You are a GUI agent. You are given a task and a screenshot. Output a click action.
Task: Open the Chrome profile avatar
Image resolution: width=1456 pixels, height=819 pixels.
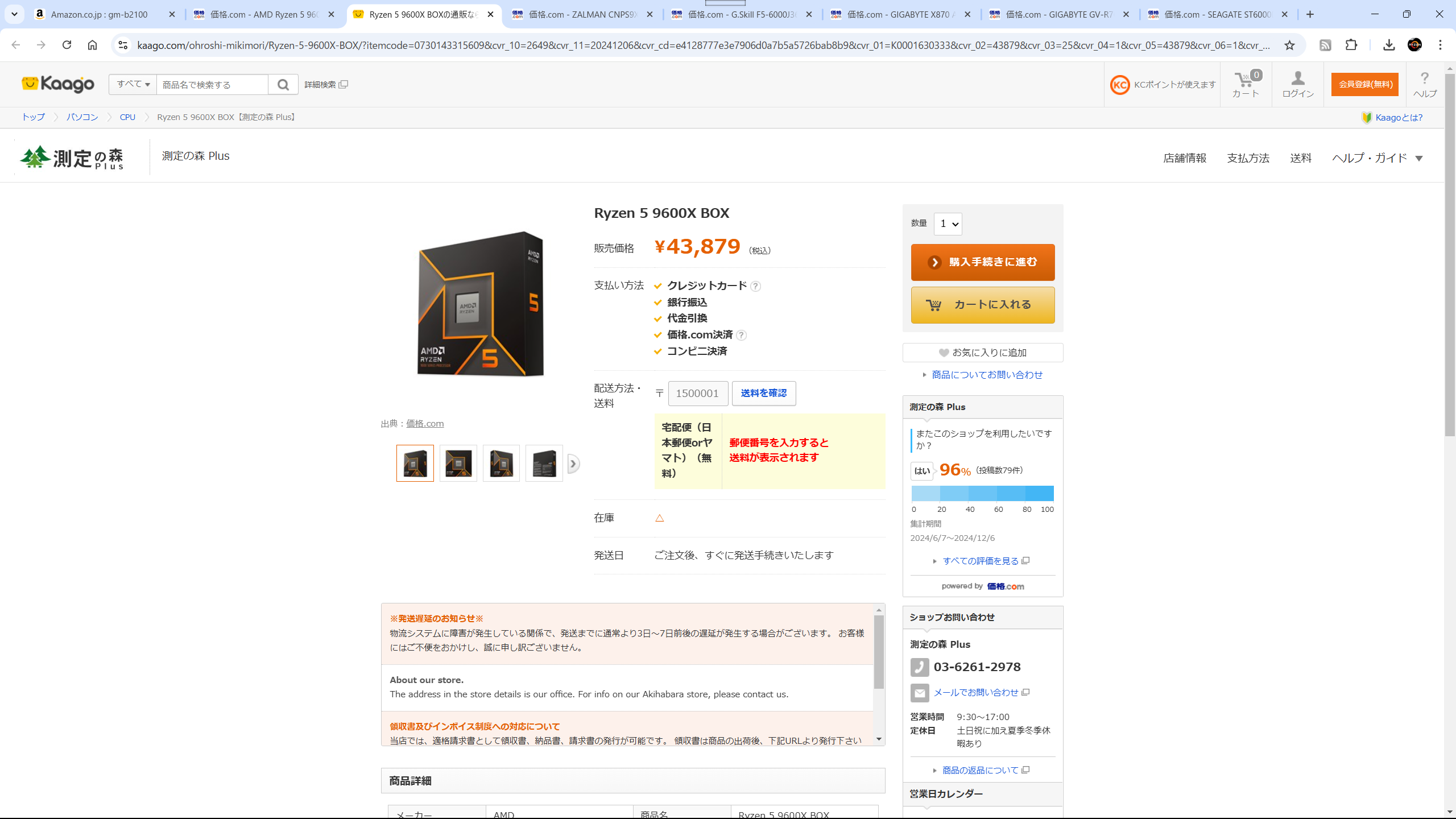(1414, 45)
